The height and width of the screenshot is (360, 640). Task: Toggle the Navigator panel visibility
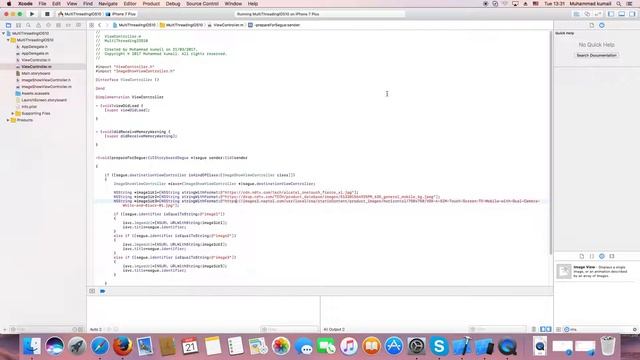pos(611,14)
